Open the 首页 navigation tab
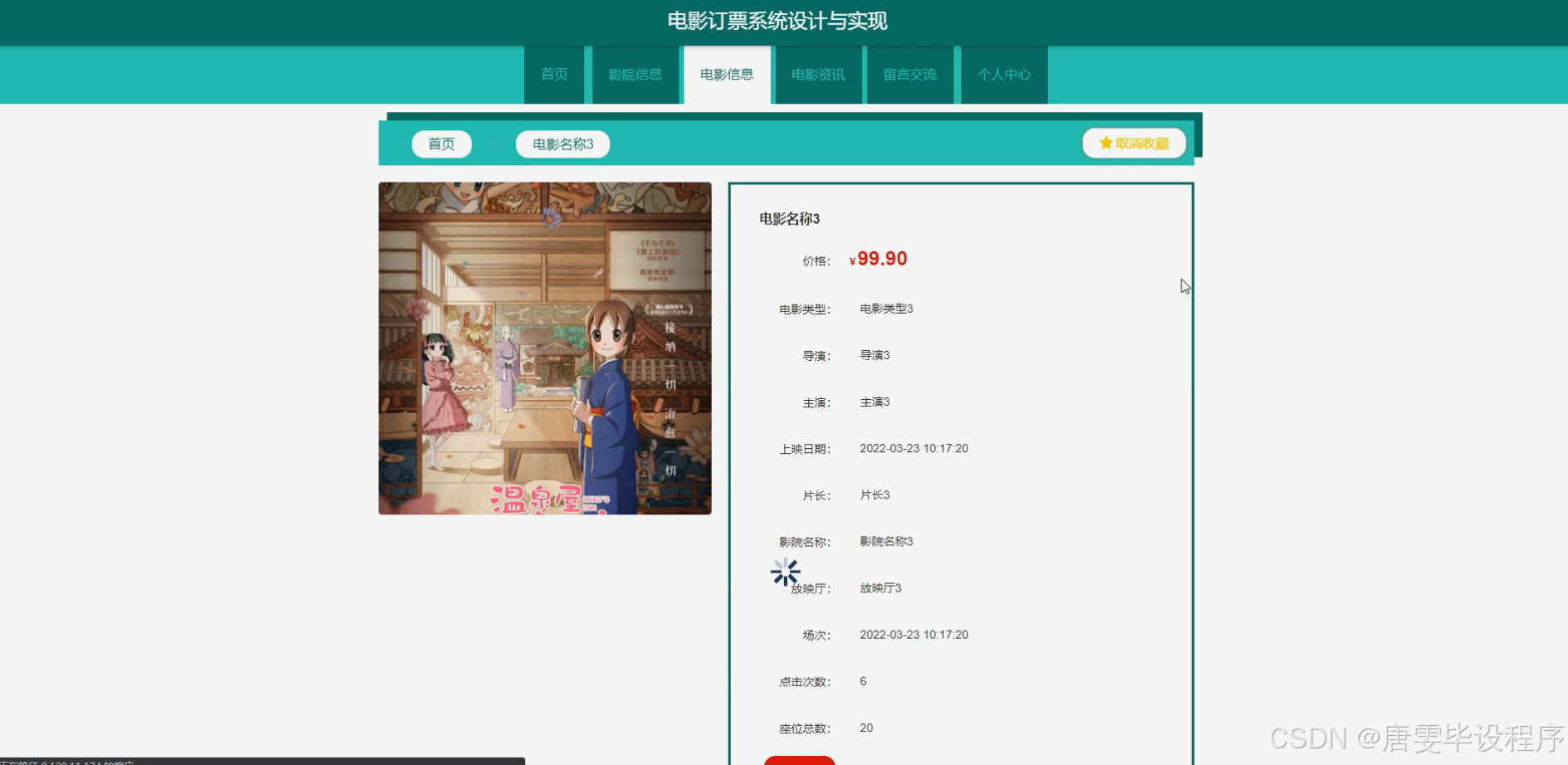Viewport: 1568px width, 765px height. click(x=554, y=75)
